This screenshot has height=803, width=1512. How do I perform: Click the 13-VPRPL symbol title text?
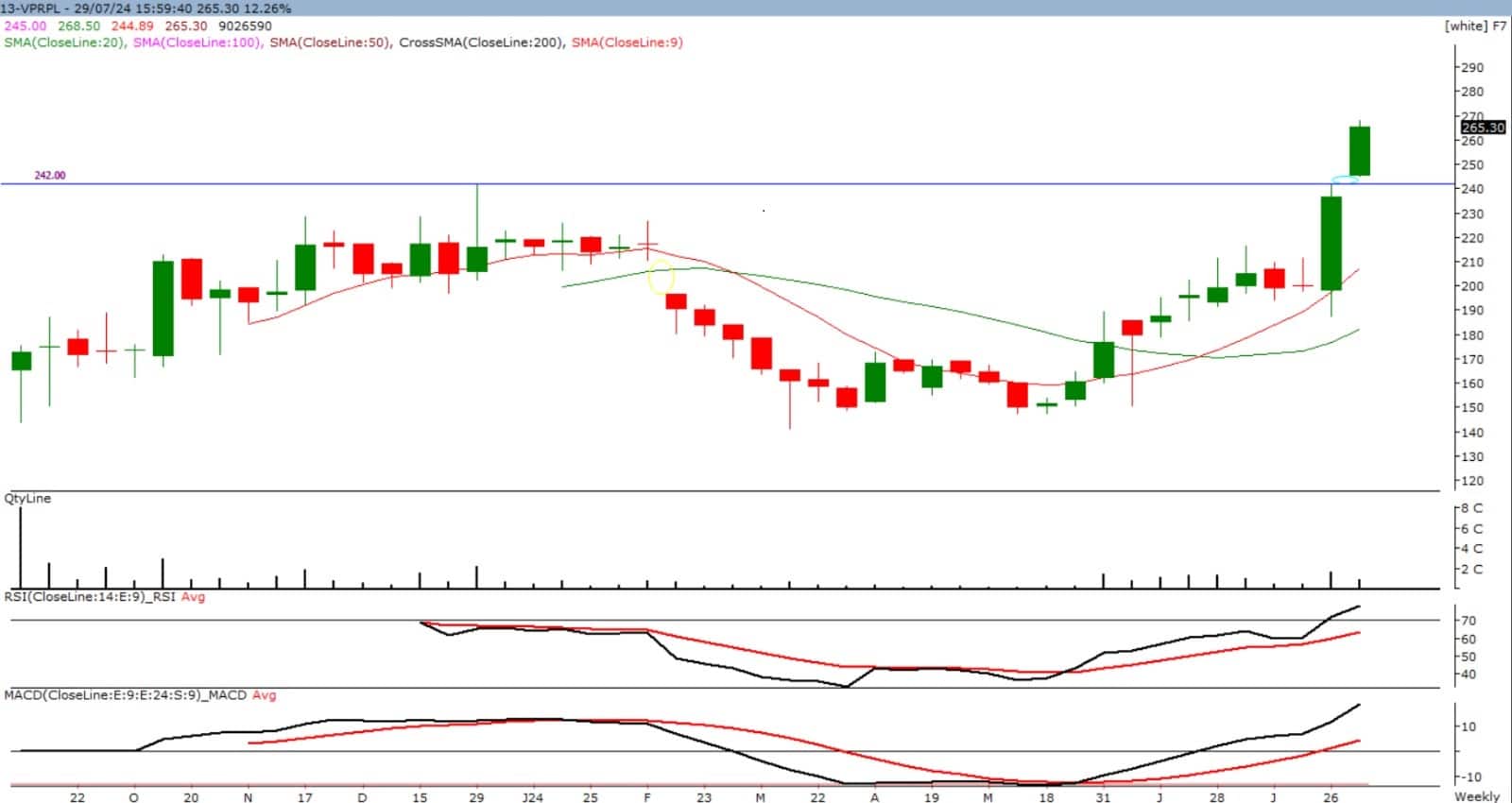pyautogui.click(x=32, y=9)
